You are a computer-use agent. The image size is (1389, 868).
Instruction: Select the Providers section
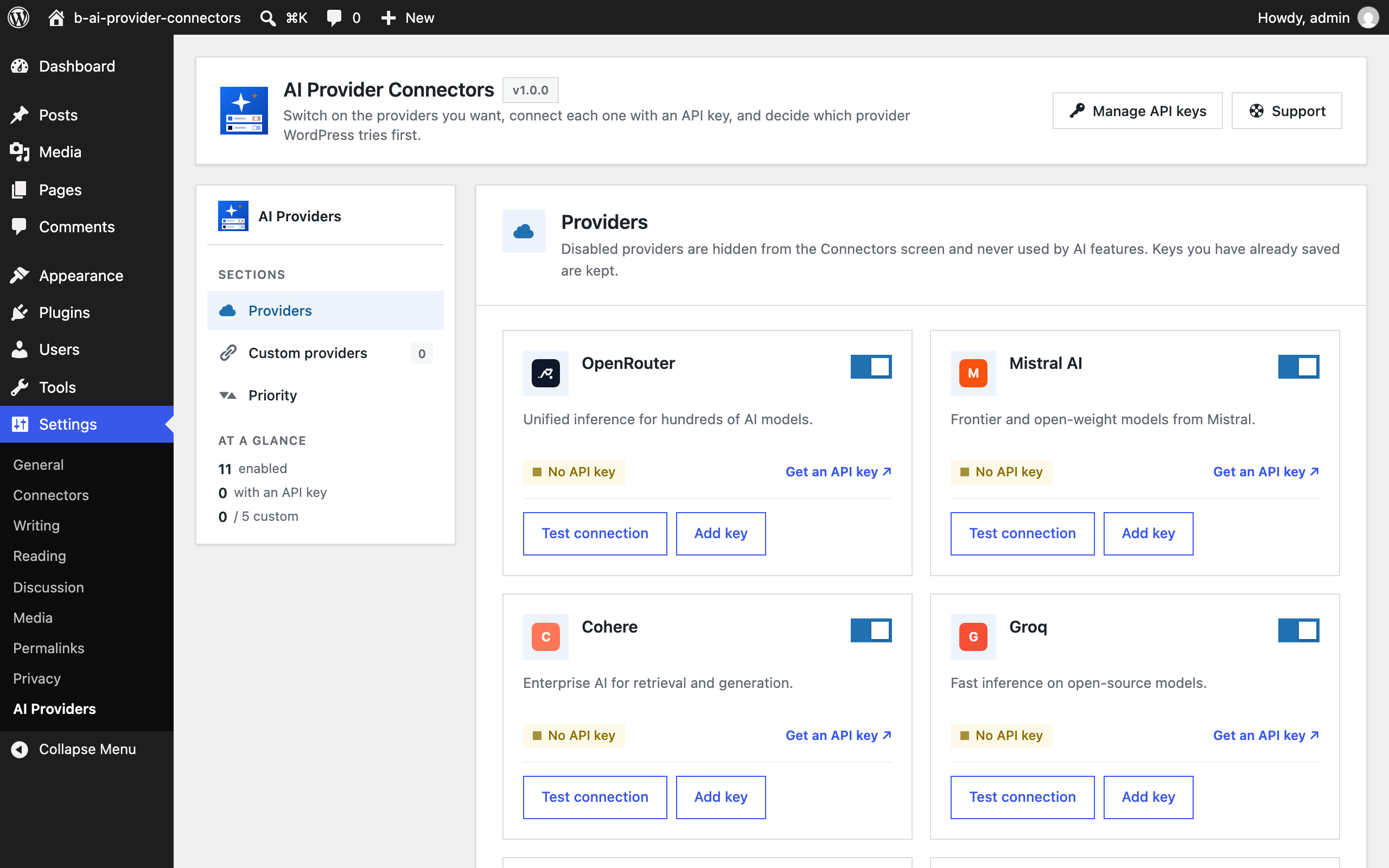(x=326, y=310)
